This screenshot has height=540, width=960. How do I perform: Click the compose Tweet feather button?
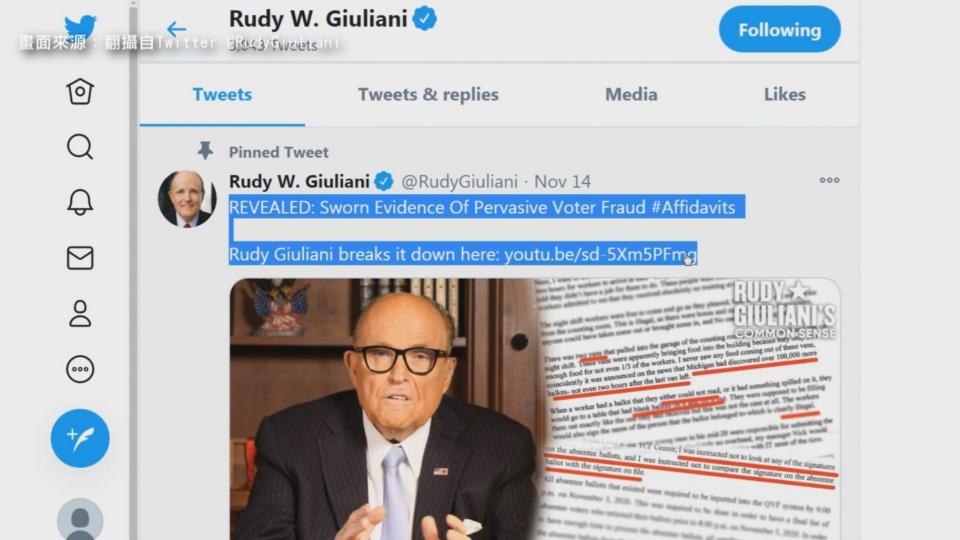[x=80, y=438]
